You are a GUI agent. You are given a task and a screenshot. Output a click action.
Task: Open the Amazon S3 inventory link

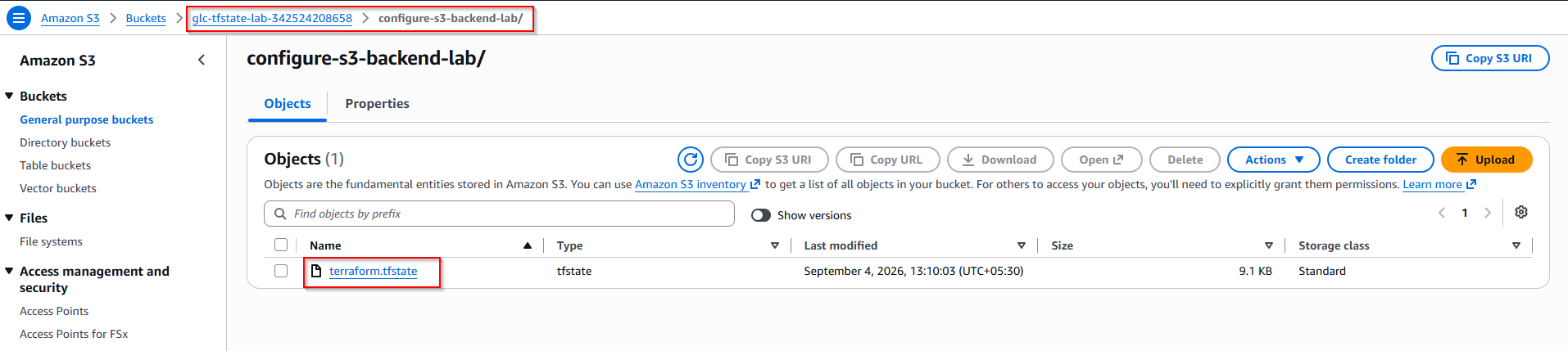coord(697,184)
